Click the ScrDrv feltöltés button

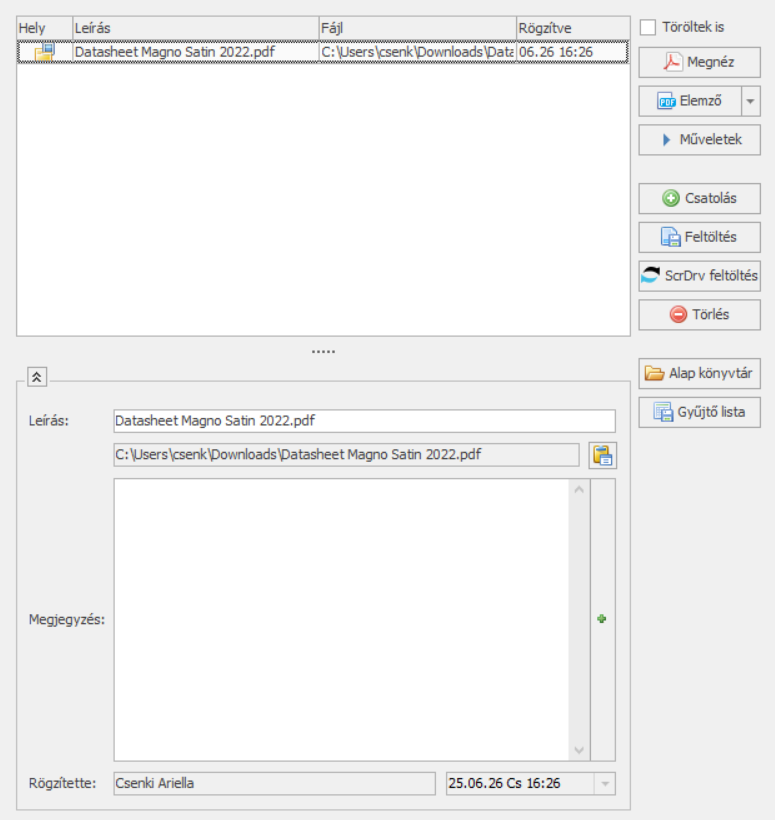pyautogui.click(x=699, y=276)
